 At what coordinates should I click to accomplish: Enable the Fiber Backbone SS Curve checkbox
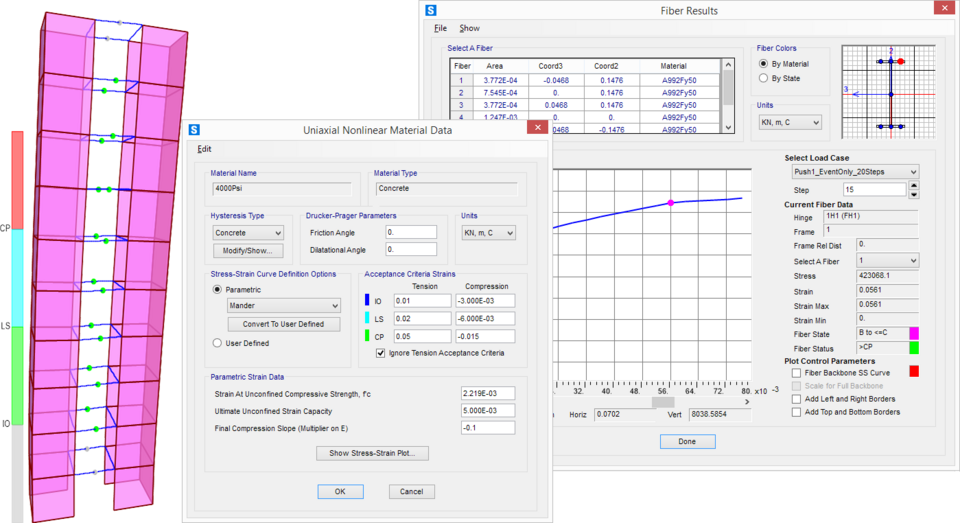[795, 372]
